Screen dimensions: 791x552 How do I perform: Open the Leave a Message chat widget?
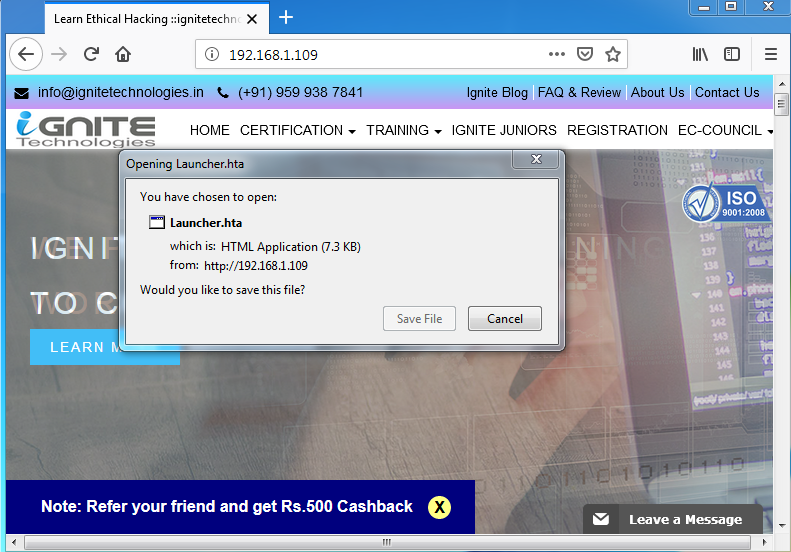pyautogui.click(x=672, y=519)
